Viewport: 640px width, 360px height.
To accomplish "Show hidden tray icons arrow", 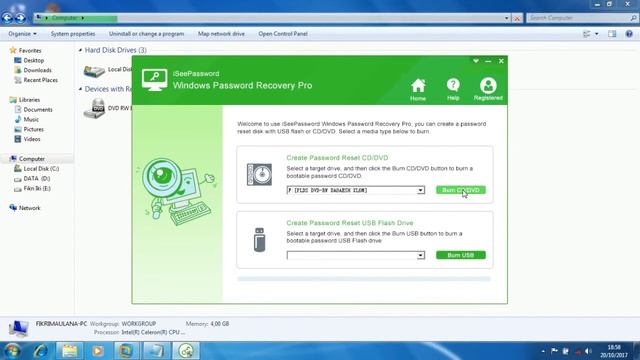I will coord(543,351).
